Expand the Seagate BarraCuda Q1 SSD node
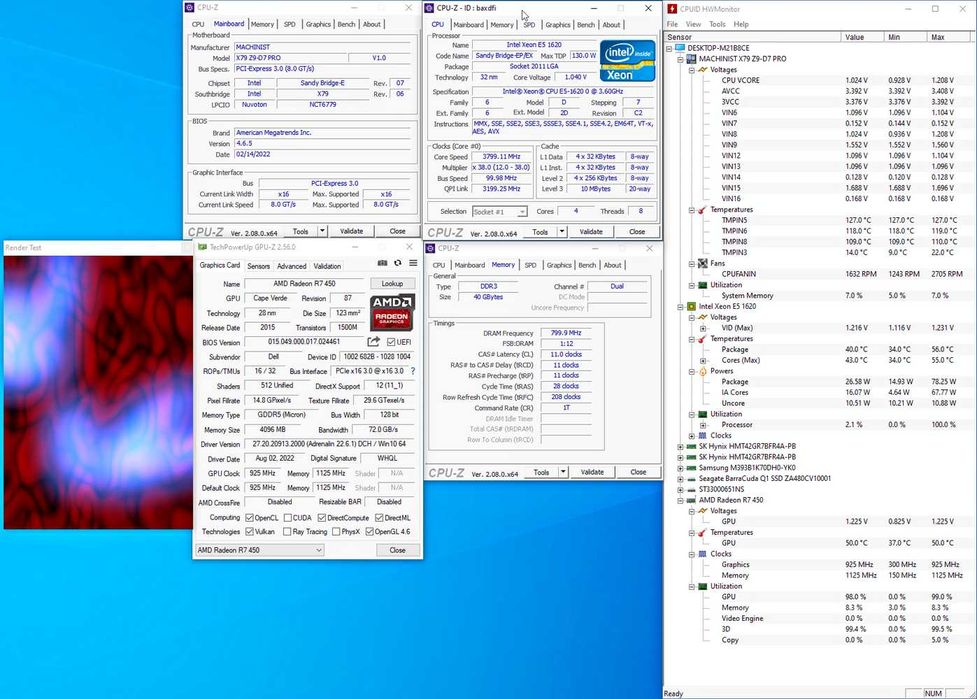Viewport: 977px width, 699px height. point(680,478)
